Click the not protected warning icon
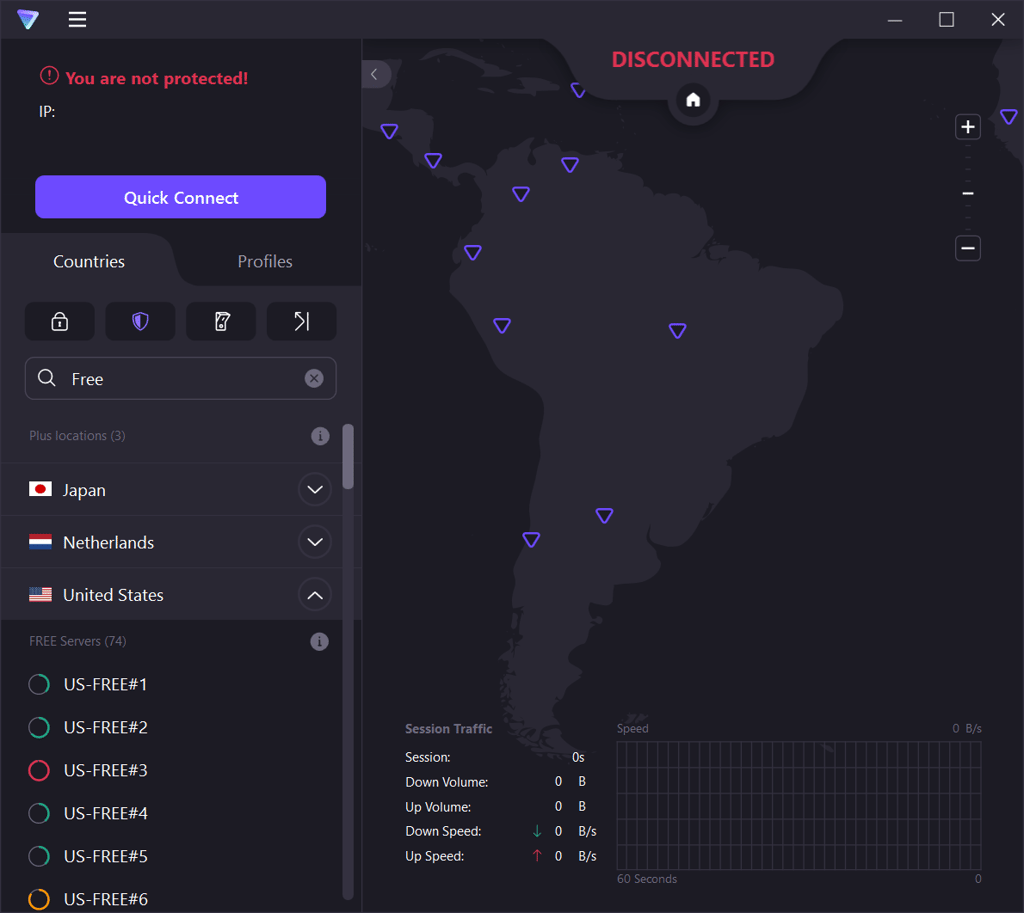 pos(49,76)
